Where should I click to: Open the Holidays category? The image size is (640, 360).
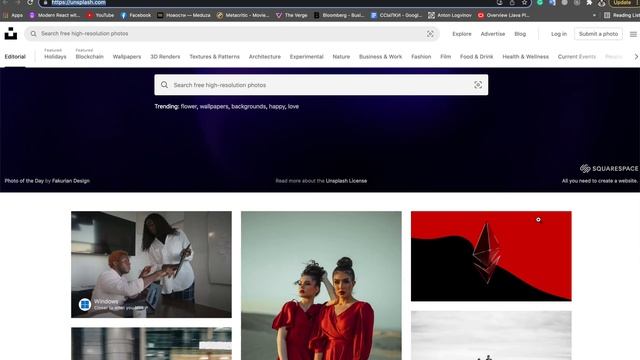pos(55,57)
